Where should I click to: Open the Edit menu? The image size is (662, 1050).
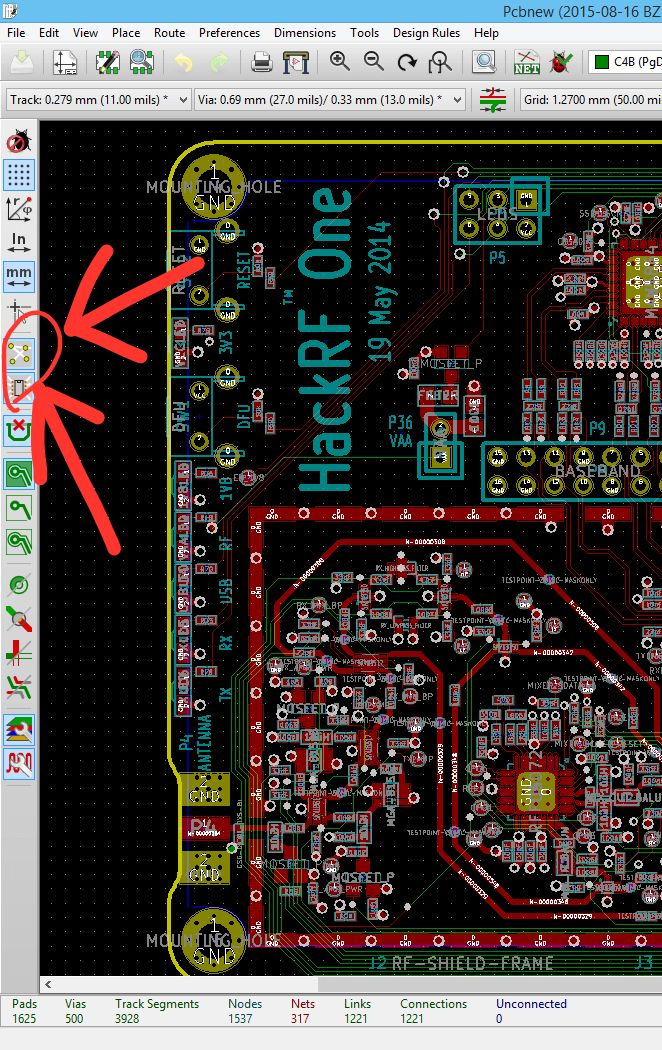[x=48, y=32]
